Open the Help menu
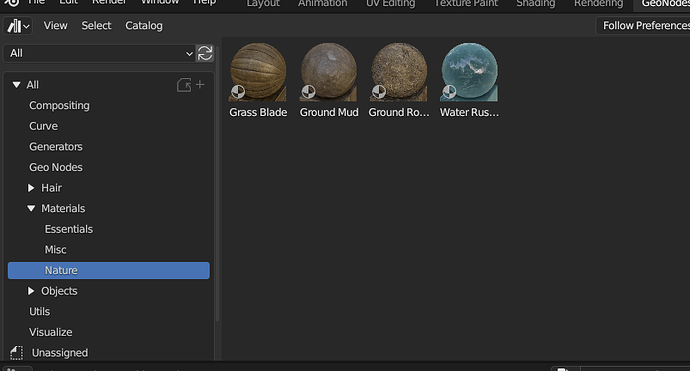This screenshot has height=371, width=690. click(205, 3)
